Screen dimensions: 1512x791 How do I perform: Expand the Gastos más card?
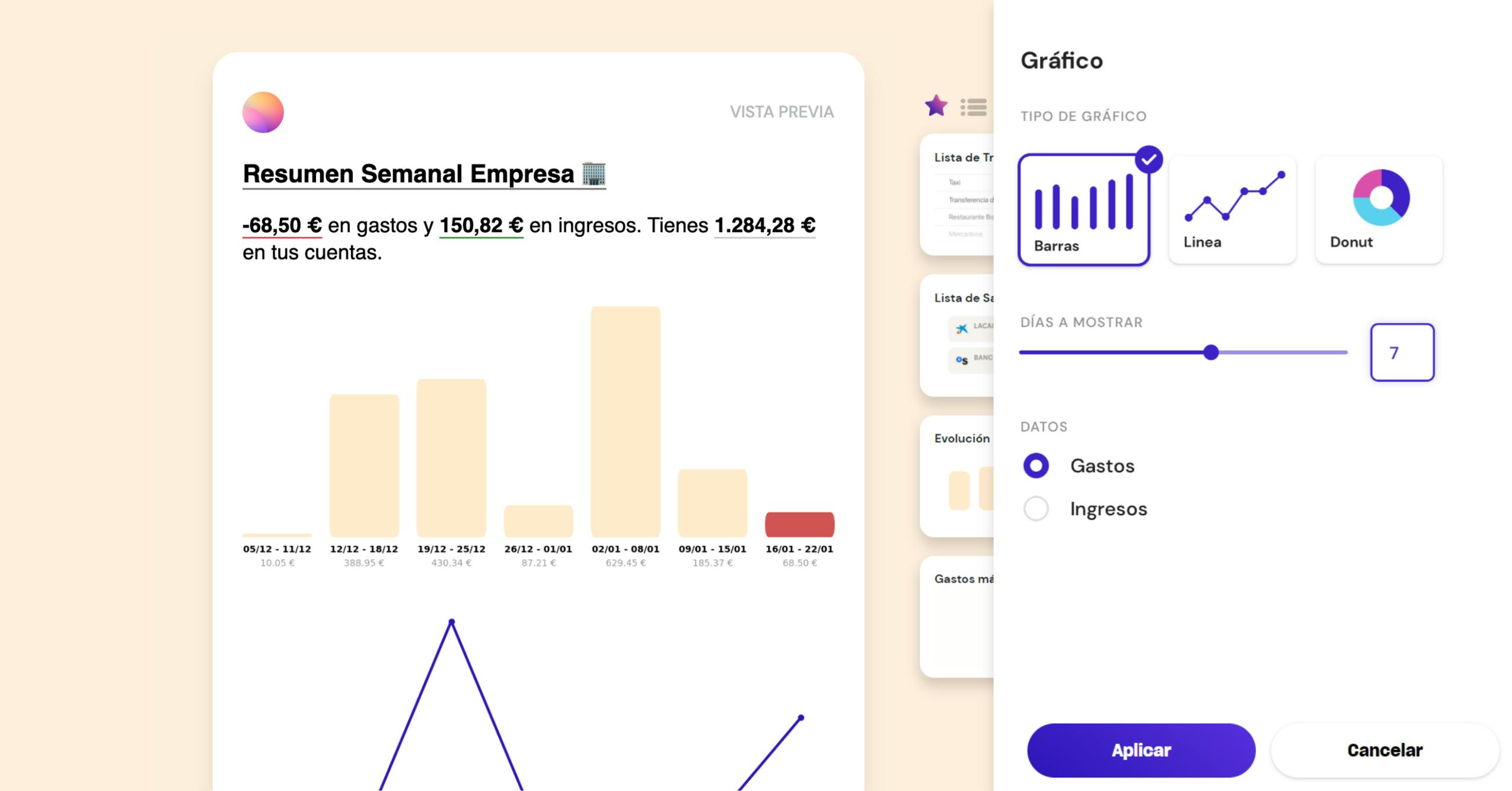click(x=965, y=580)
